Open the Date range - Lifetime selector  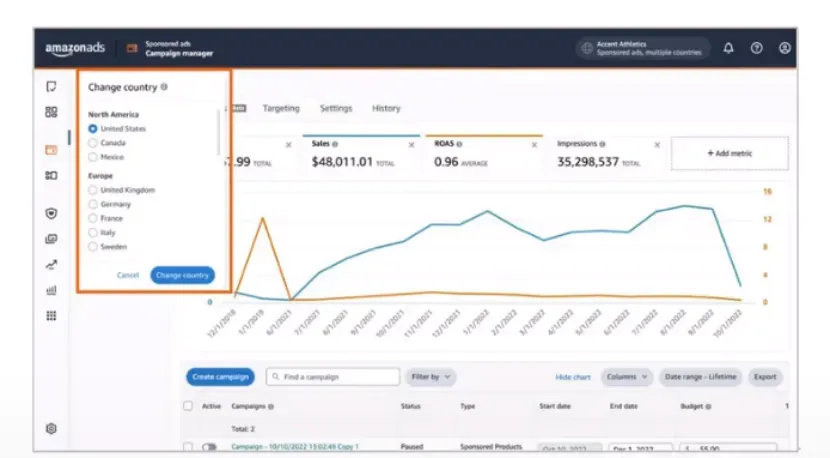700,377
